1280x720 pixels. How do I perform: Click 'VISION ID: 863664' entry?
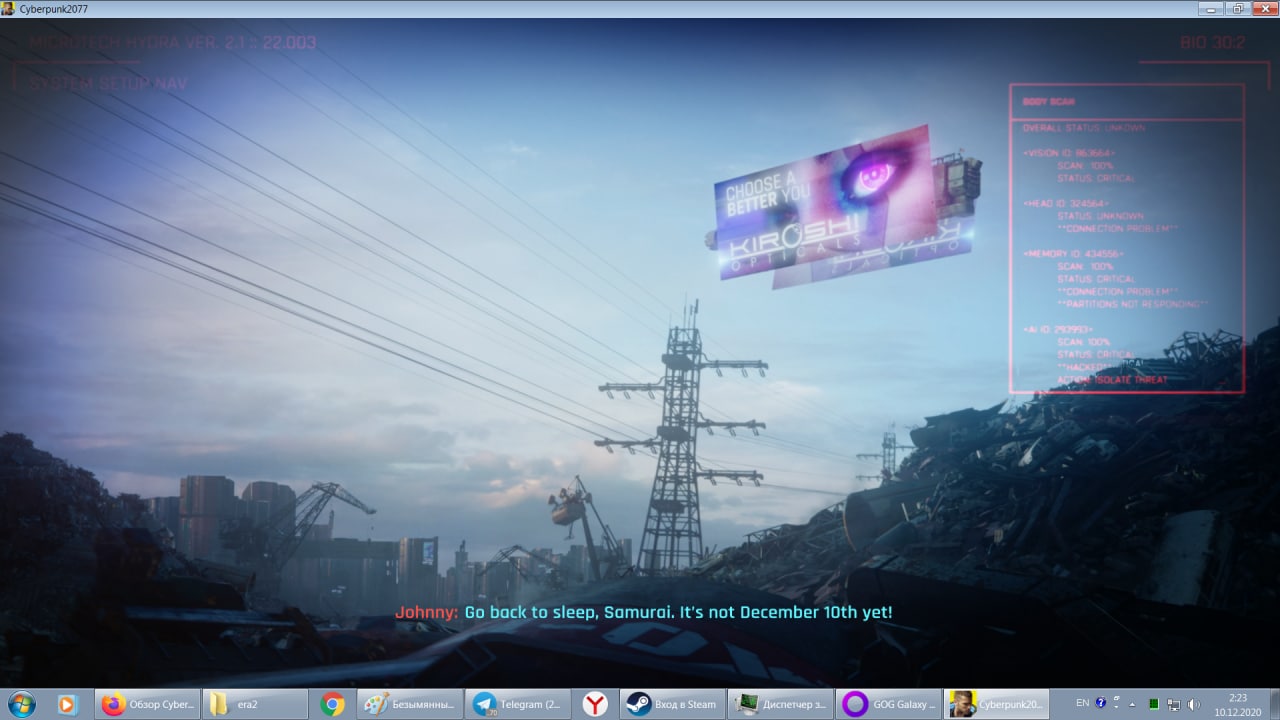click(1068, 153)
